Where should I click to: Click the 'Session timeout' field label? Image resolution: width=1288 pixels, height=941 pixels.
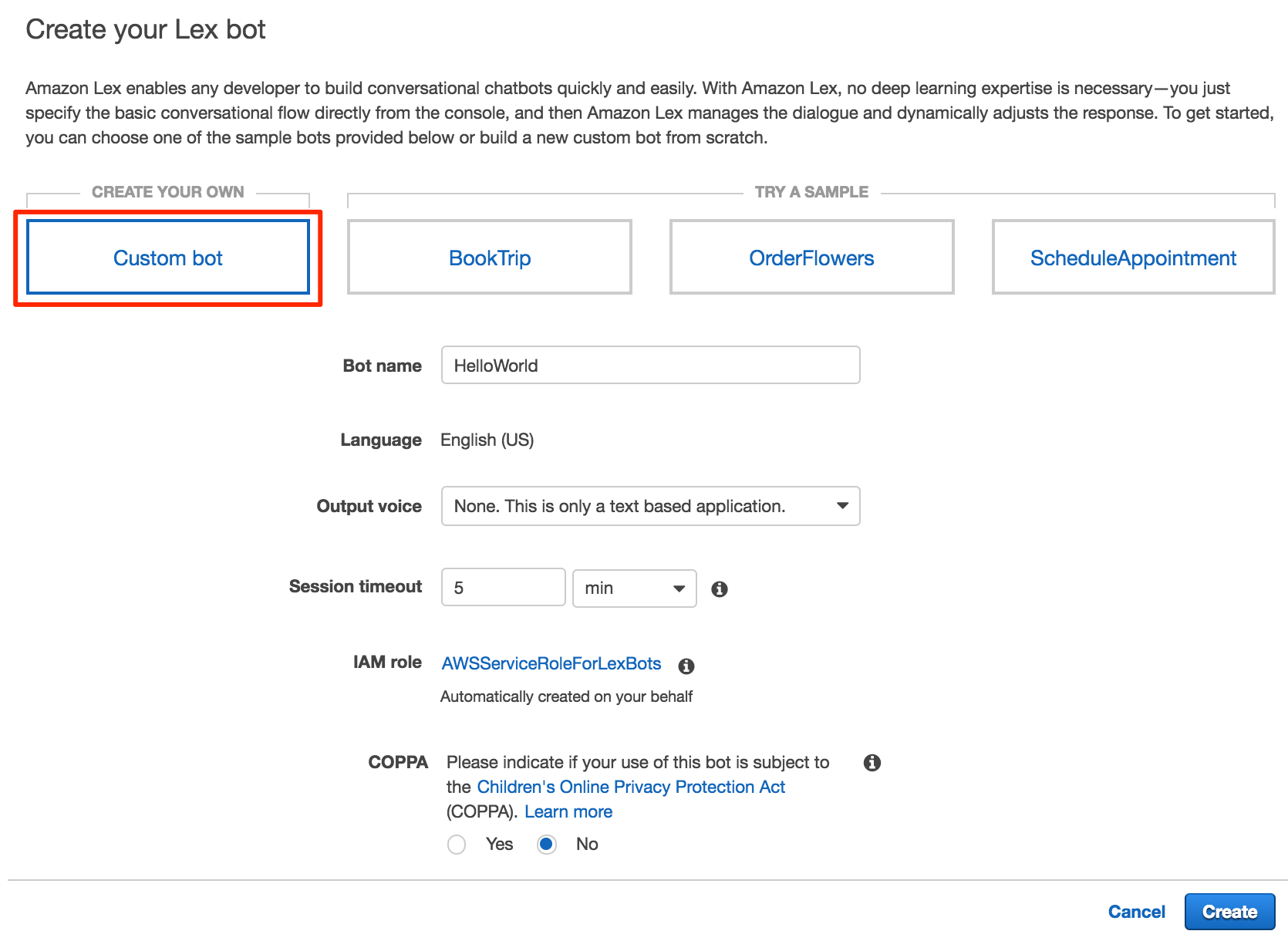click(356, 586)
